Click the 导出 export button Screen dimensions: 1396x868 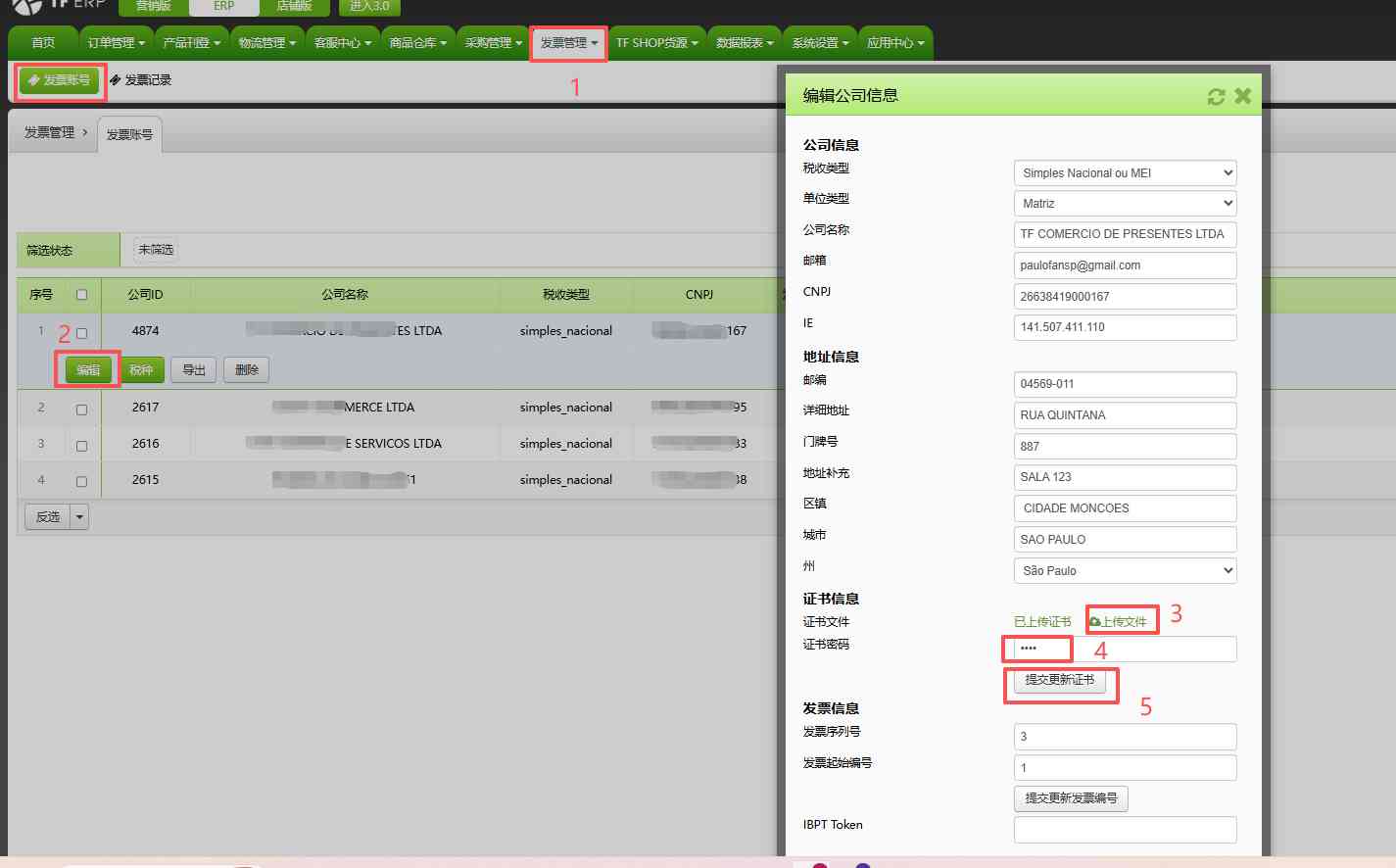[x=193, y=369]
